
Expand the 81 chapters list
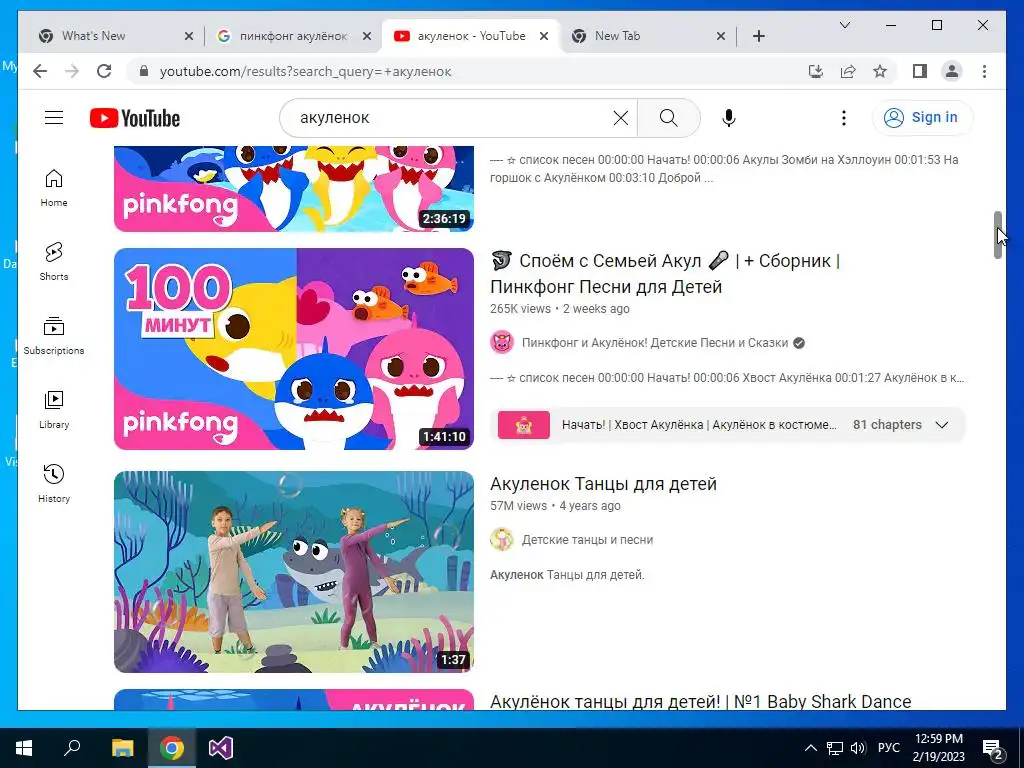(941, 424)
